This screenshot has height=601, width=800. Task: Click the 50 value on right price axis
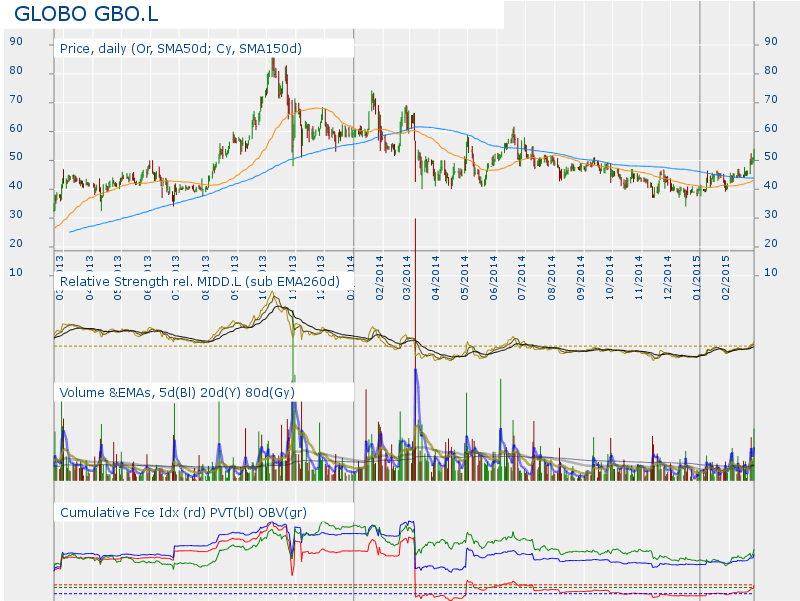pyautogui.click(x=771, y=157)
